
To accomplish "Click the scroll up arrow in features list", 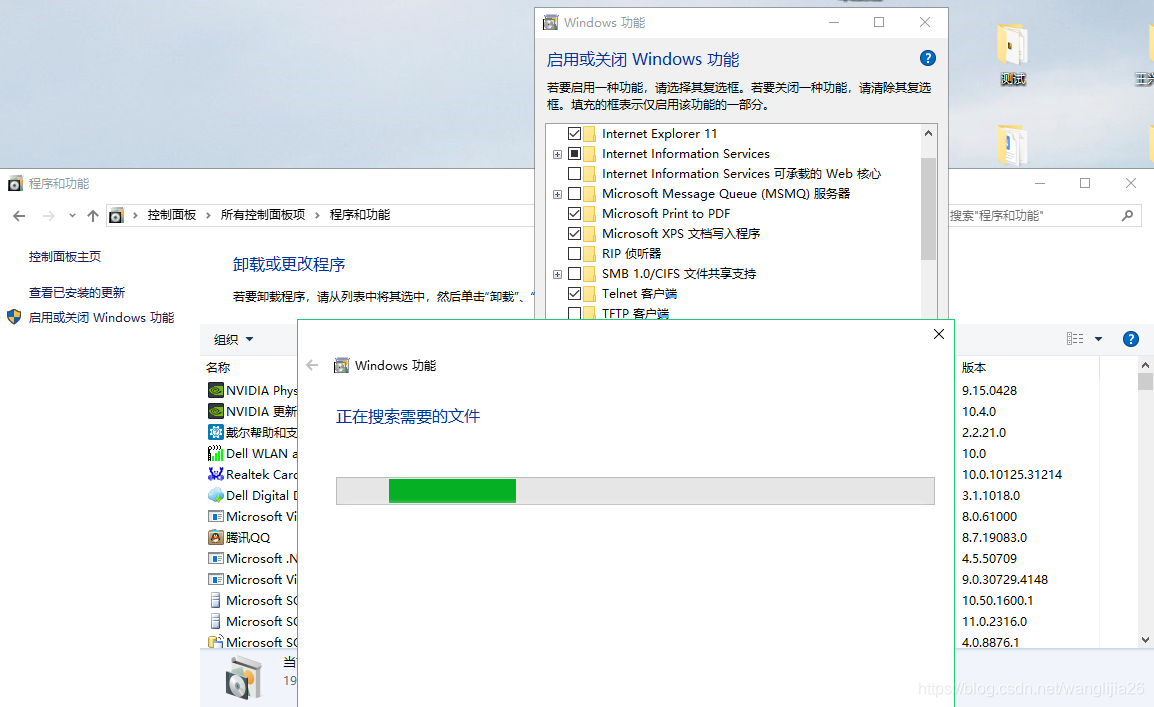I will coord(928,133).
